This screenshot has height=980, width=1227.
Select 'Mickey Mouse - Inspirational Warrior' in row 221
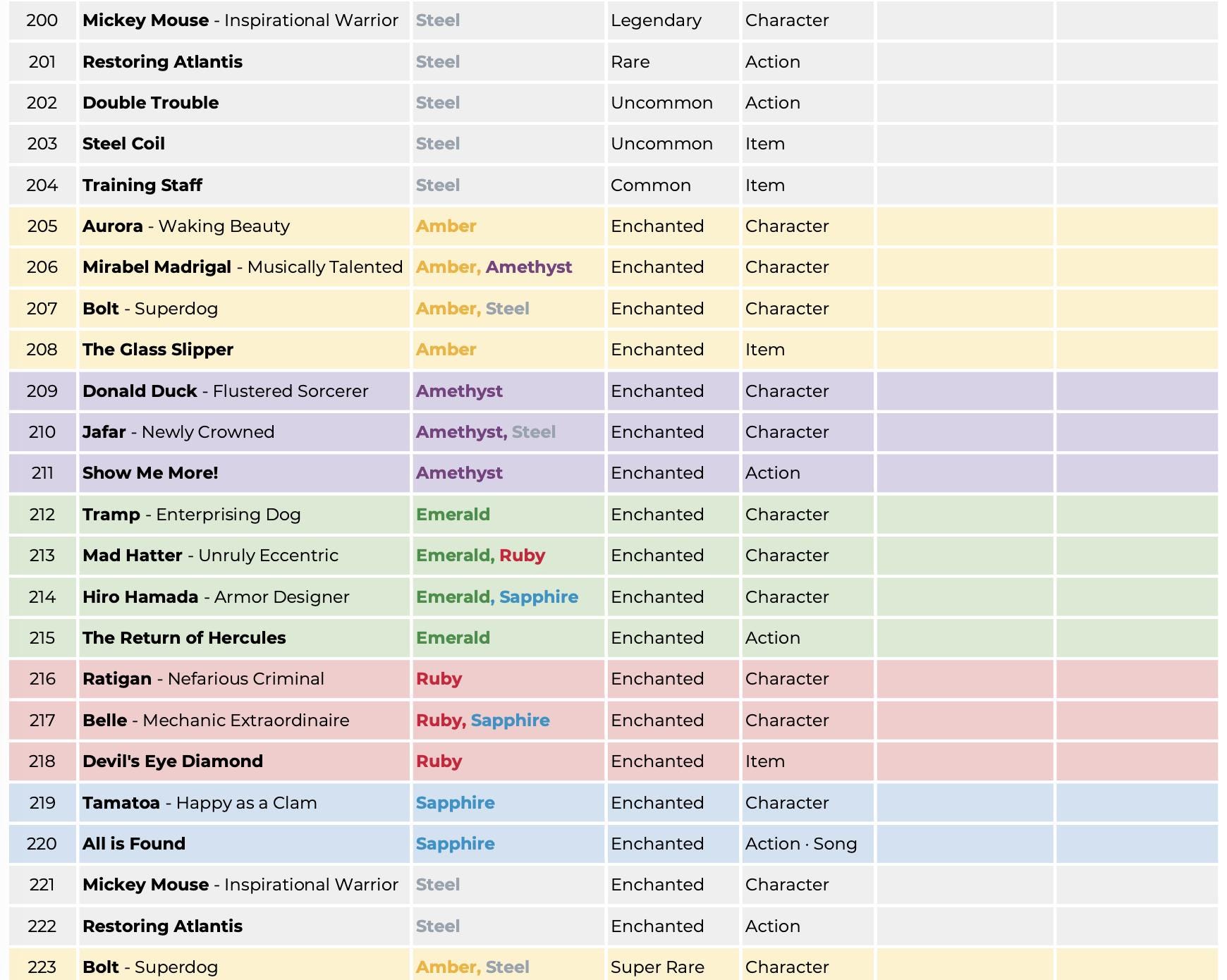pyautogui.click(x=240, y=885)
